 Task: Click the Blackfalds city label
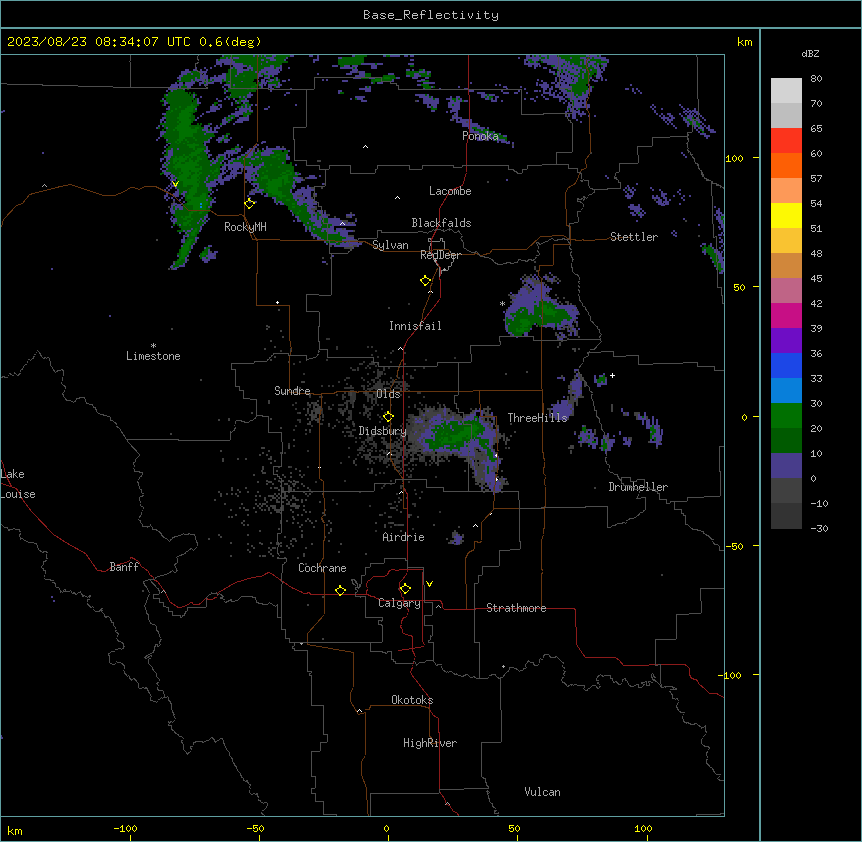(x=441, y=223)
